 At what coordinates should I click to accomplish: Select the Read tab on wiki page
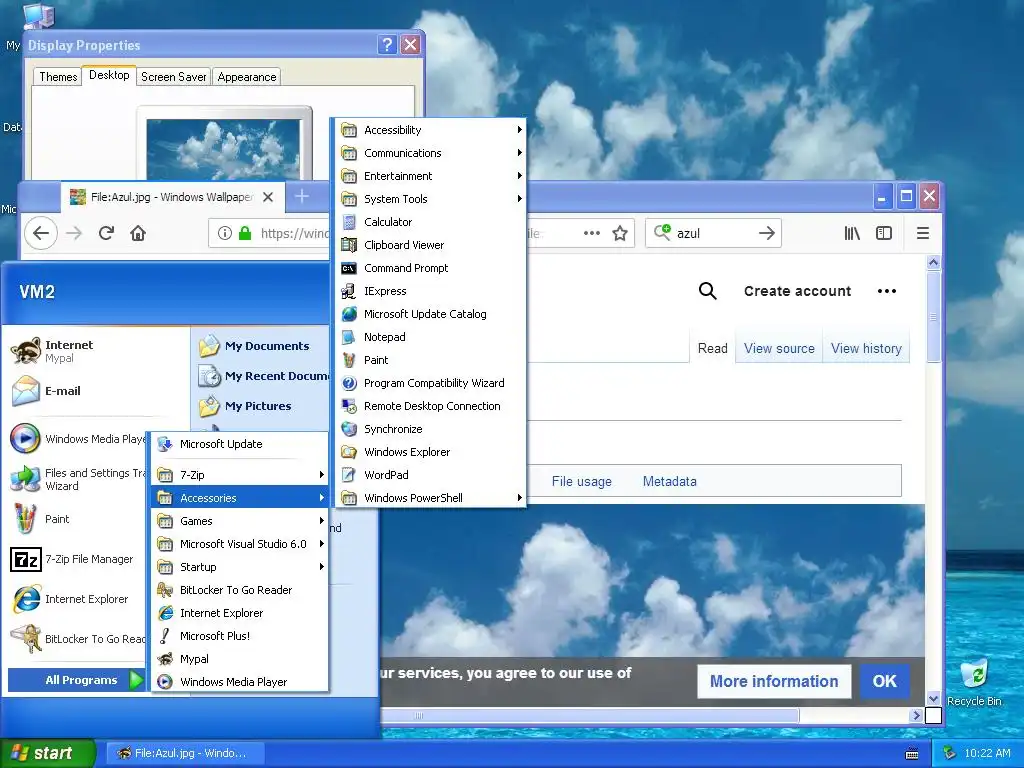click(712, 349)
